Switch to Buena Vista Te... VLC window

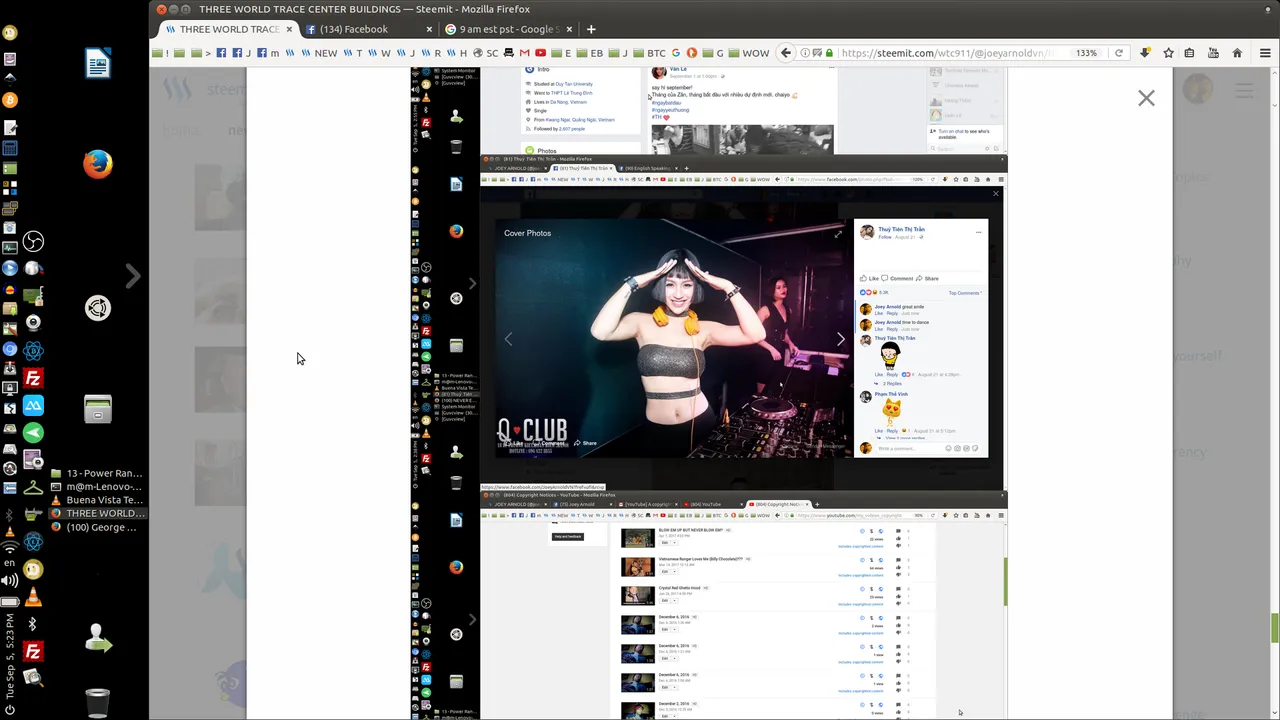[x=97, y=500]
